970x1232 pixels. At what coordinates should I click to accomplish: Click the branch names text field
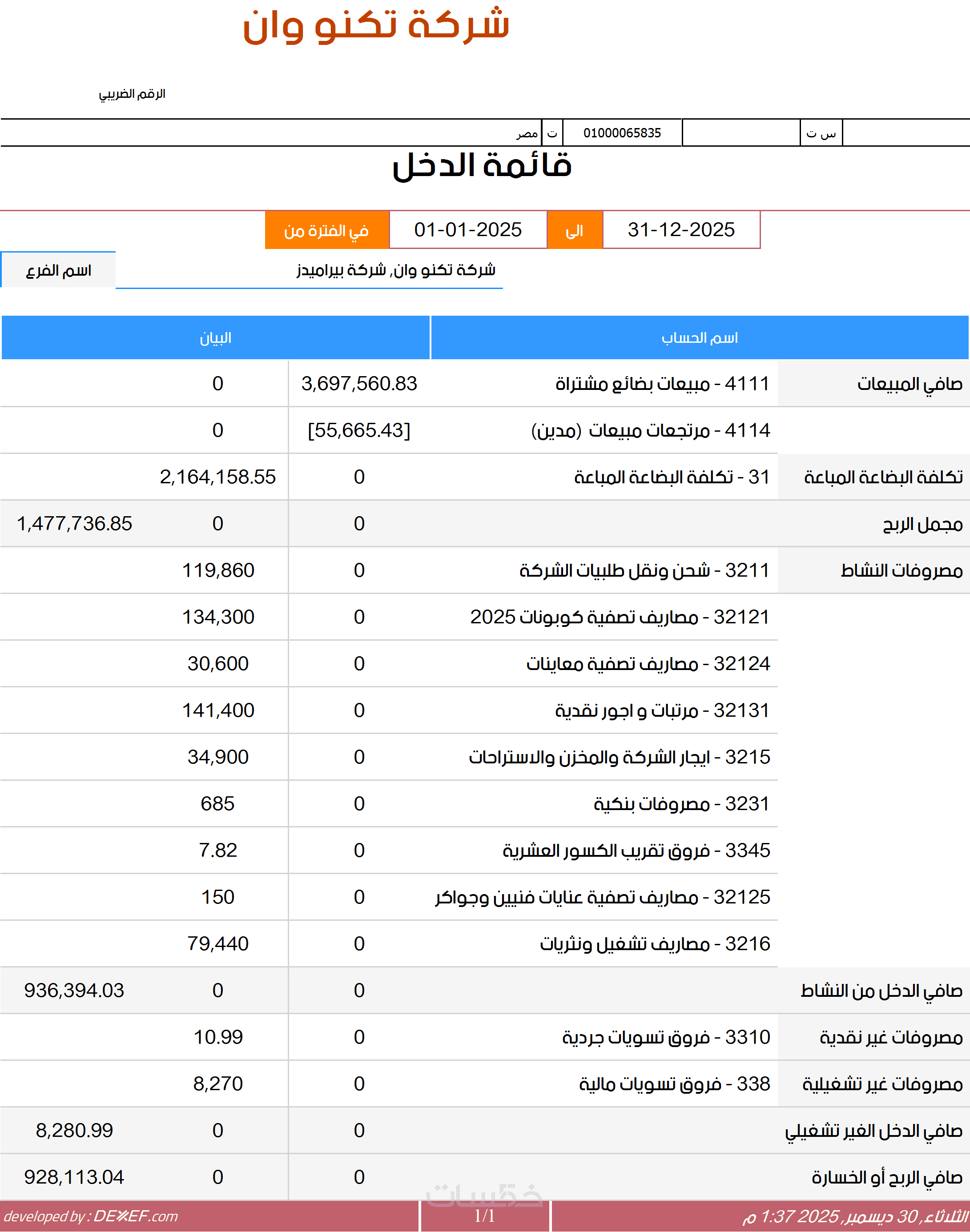pos(395,270)
